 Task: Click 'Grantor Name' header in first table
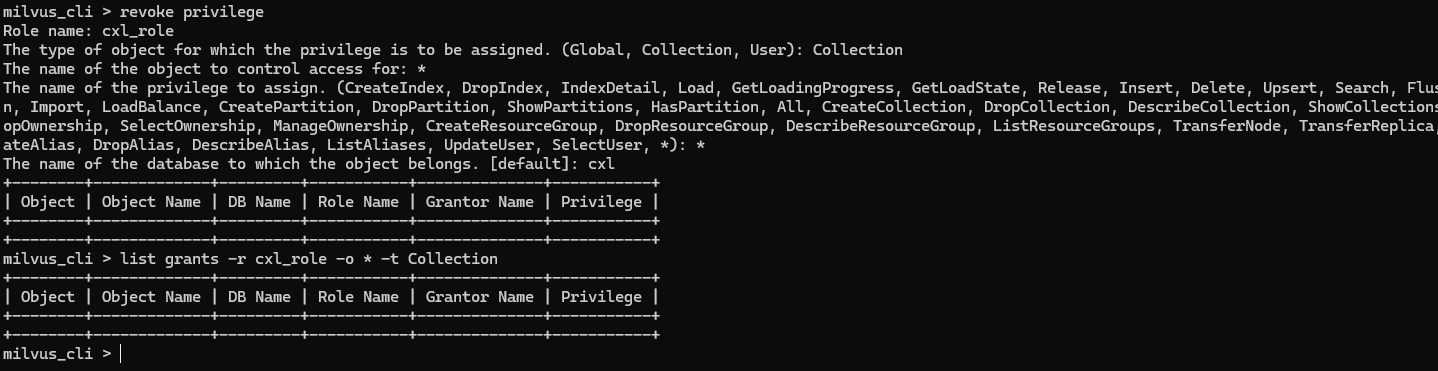coord(480,202)
